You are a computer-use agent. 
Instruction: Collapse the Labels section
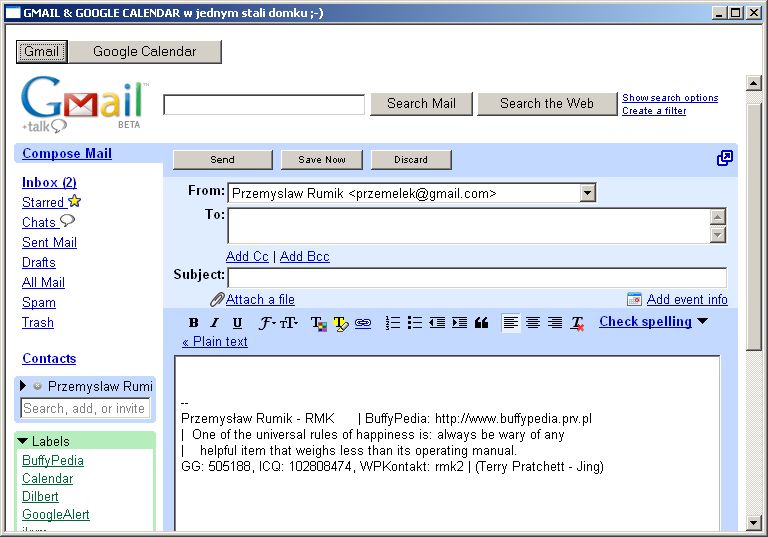[23, 441]
